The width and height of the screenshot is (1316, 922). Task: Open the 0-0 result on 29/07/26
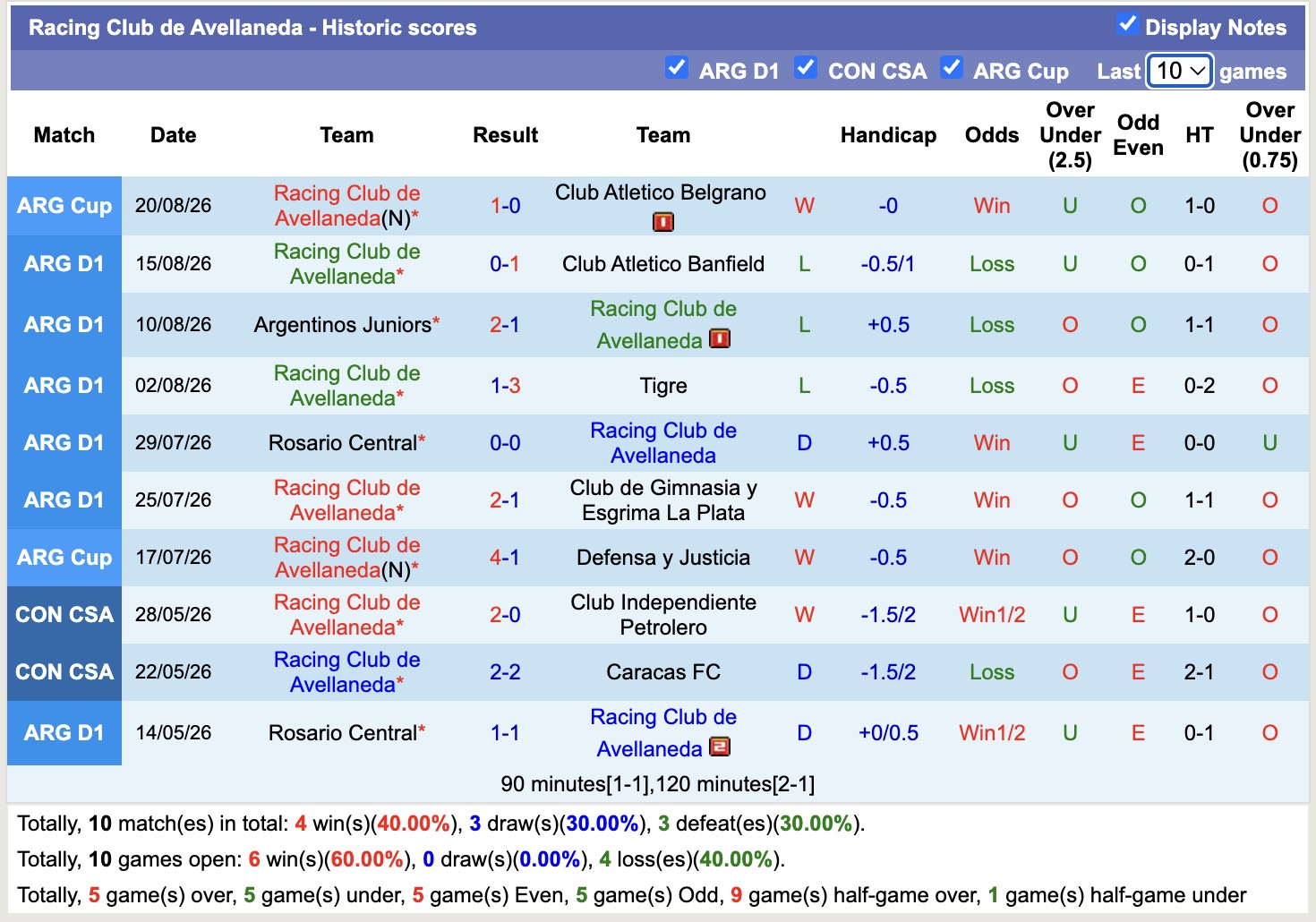coord(505,443)
